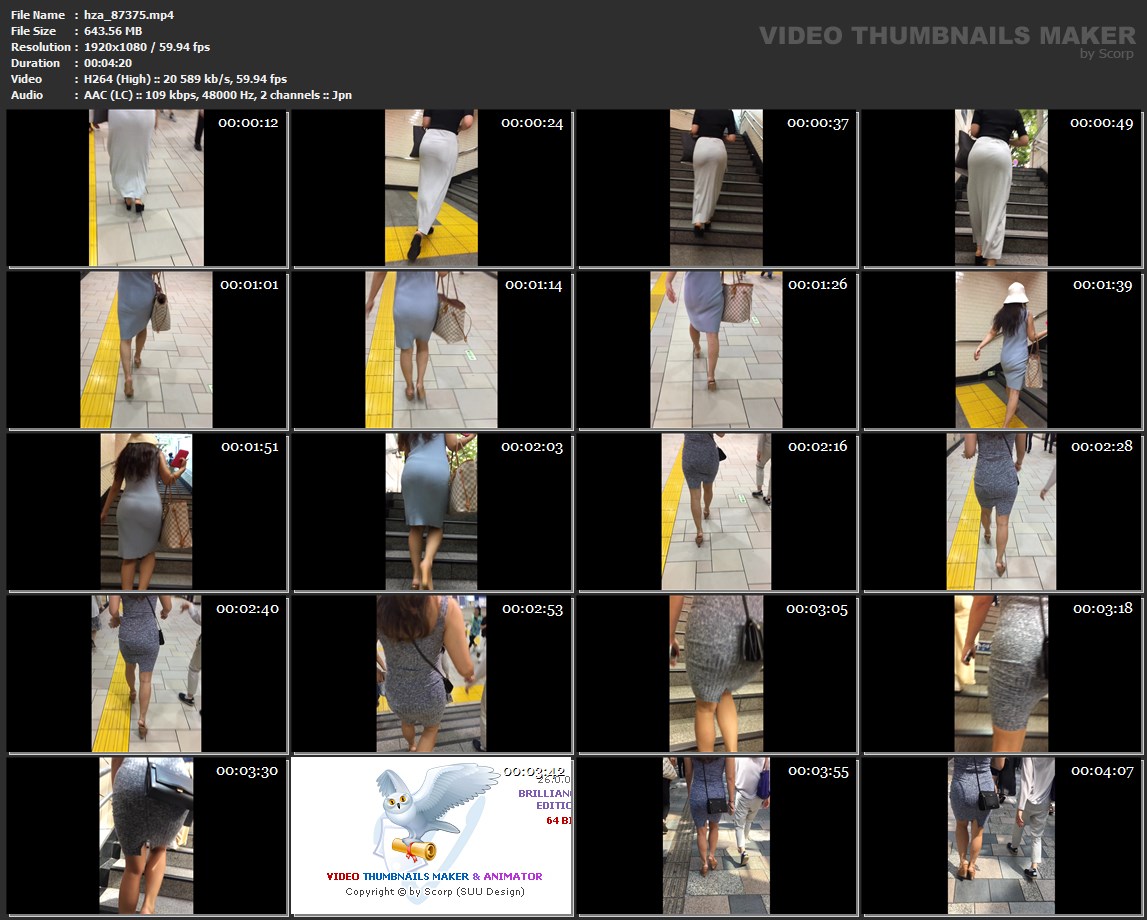1147x920 pixels.
Task: Open the thumbnail labeled 00:02:16
Action: pyautogui.click(x=717, y=512)
